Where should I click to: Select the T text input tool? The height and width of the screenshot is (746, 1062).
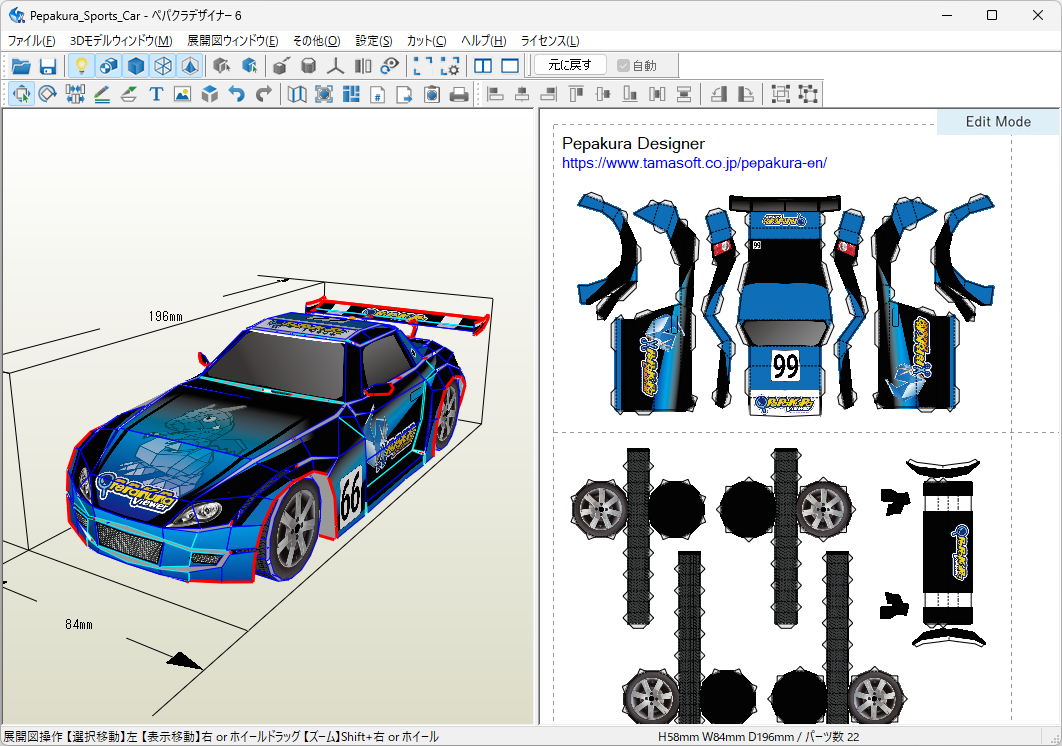coord(156,94)
